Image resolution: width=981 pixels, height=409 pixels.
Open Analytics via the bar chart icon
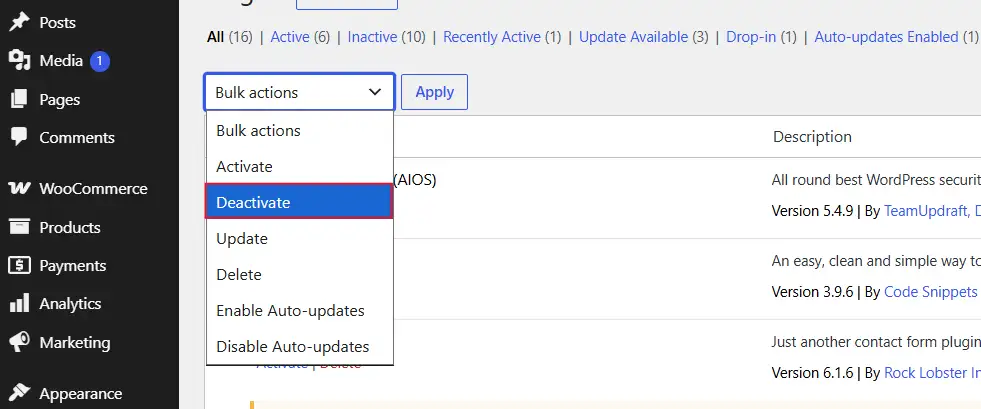coord(19,304)
